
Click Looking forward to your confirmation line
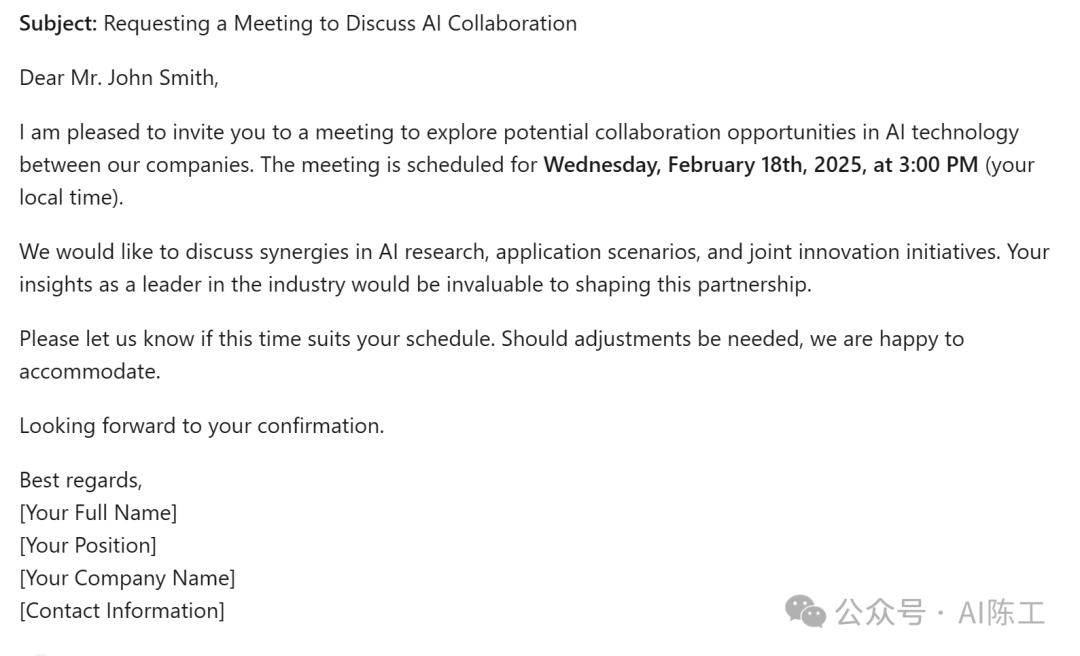(x=202, y=426)
